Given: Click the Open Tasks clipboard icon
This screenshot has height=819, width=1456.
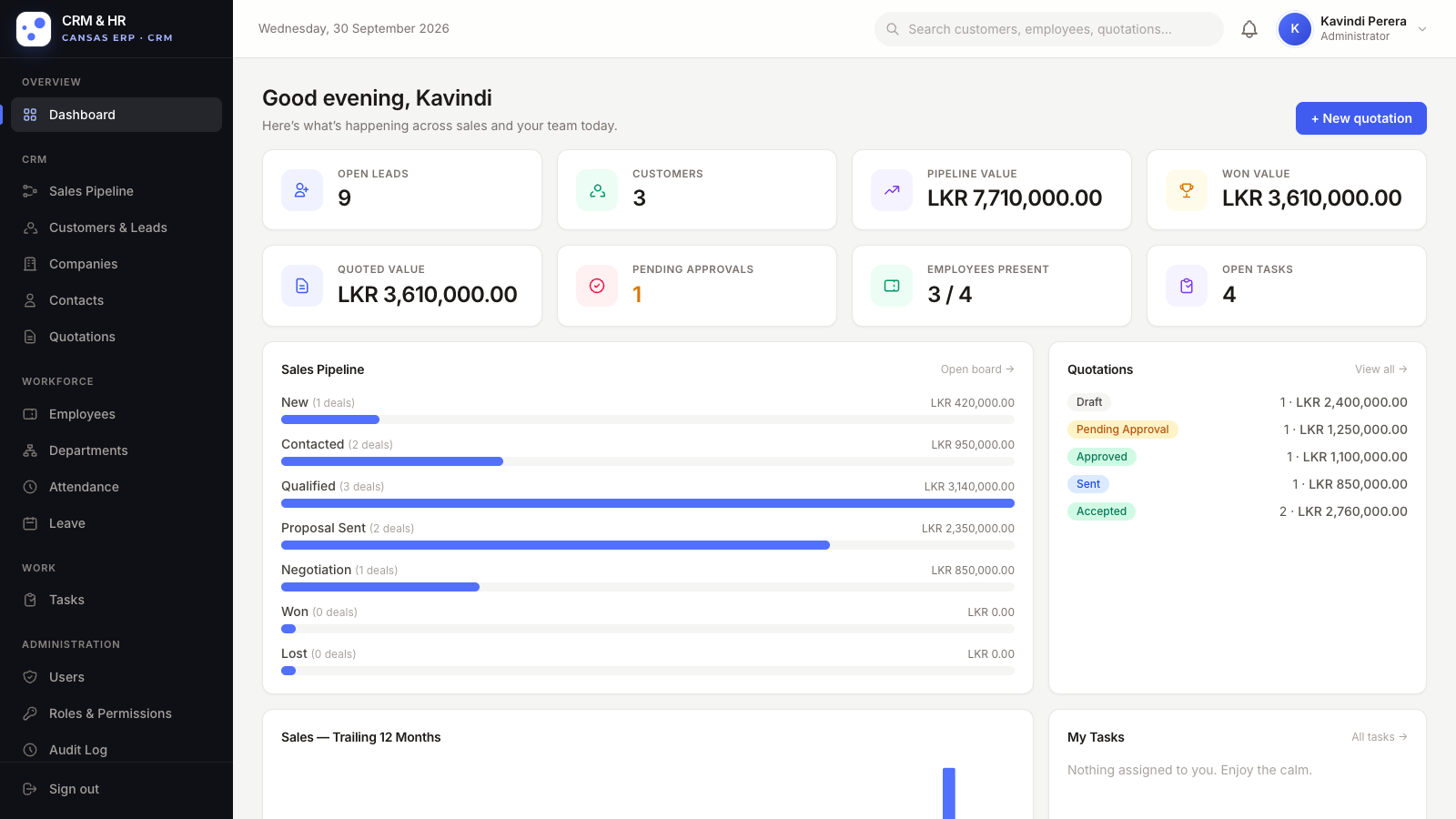Looking at the screenshot, I should (1187, 286).
